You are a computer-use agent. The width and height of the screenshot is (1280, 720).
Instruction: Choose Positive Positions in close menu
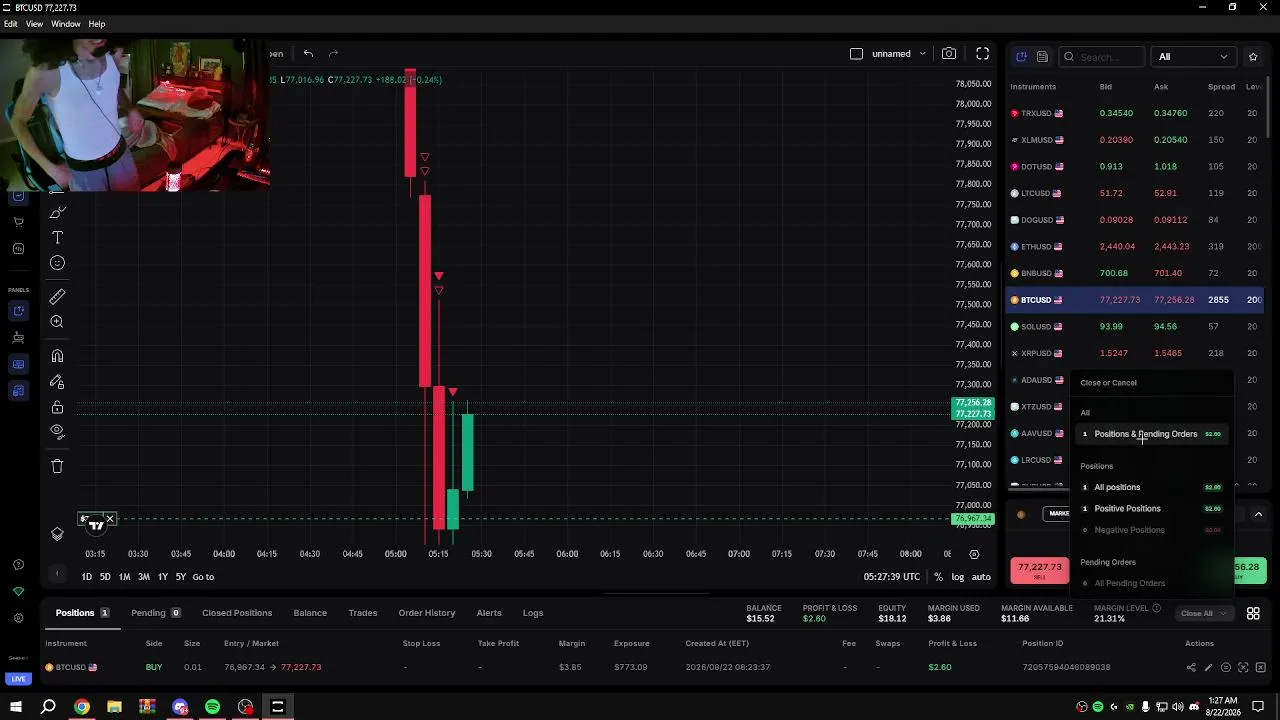(x=1154, y=509)
